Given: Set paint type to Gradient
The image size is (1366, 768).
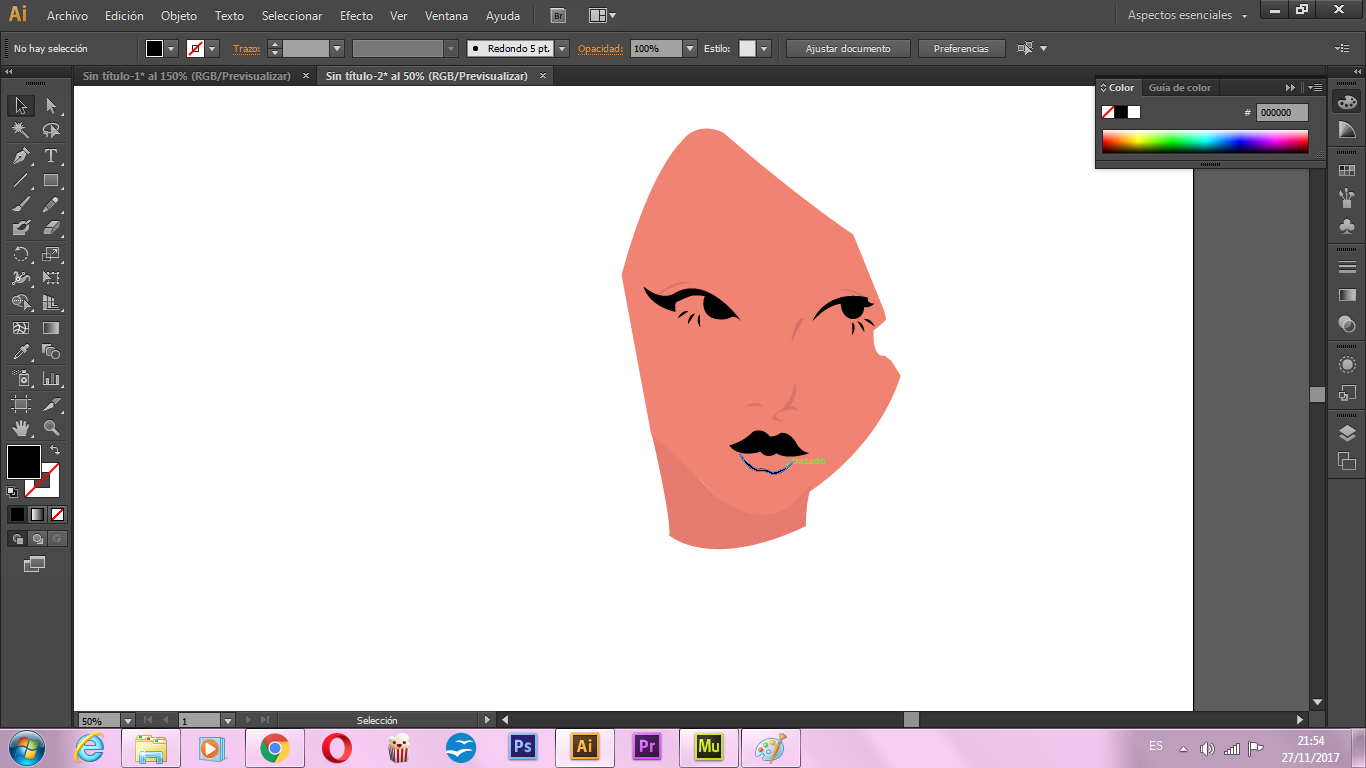Looking at the screenshot, I should (37, 514).
